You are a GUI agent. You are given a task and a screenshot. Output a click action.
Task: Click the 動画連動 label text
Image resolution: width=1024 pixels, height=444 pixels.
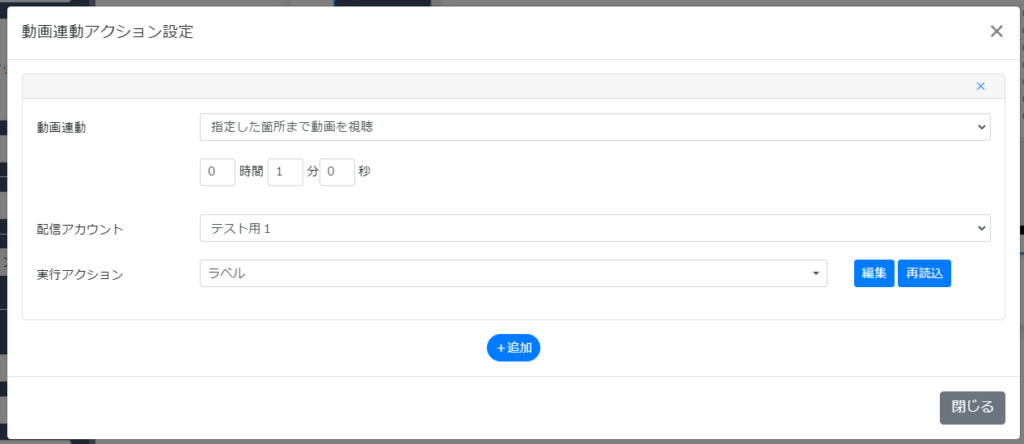(61, 127)
